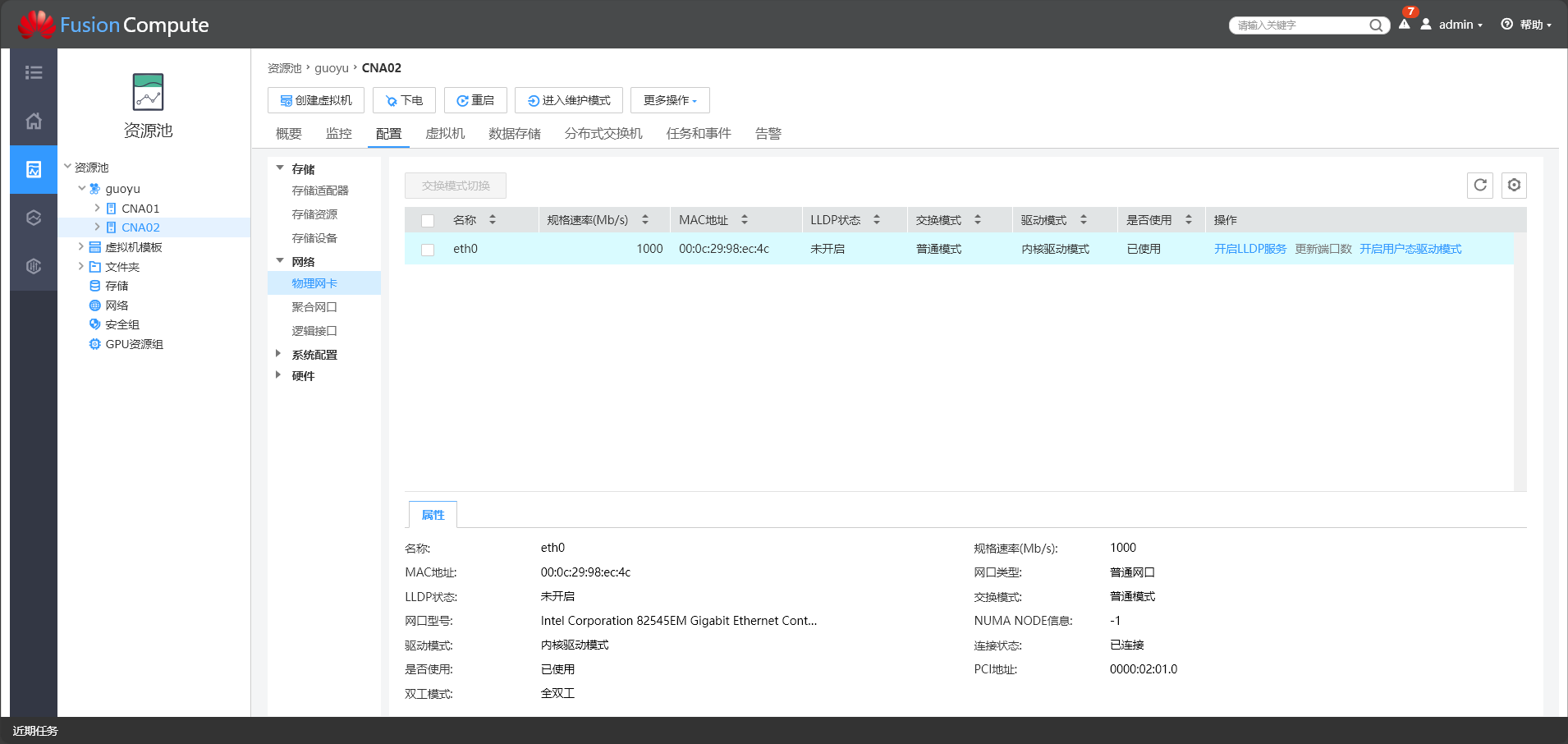Viewport: 1568px width, 744px height.
Task: Open the admin account dropdown
Action: [x=1460, y=25]
